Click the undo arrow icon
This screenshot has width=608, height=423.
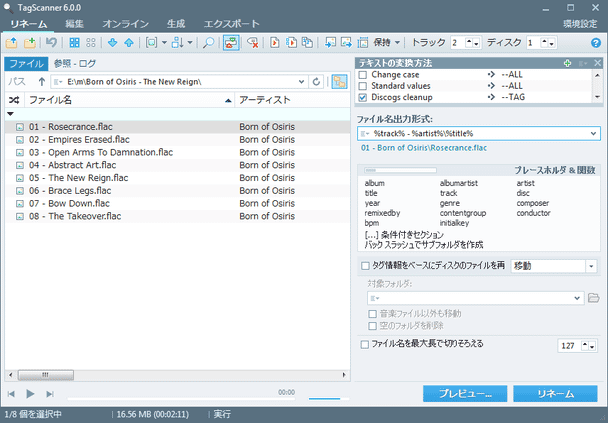tap(51, 42)
